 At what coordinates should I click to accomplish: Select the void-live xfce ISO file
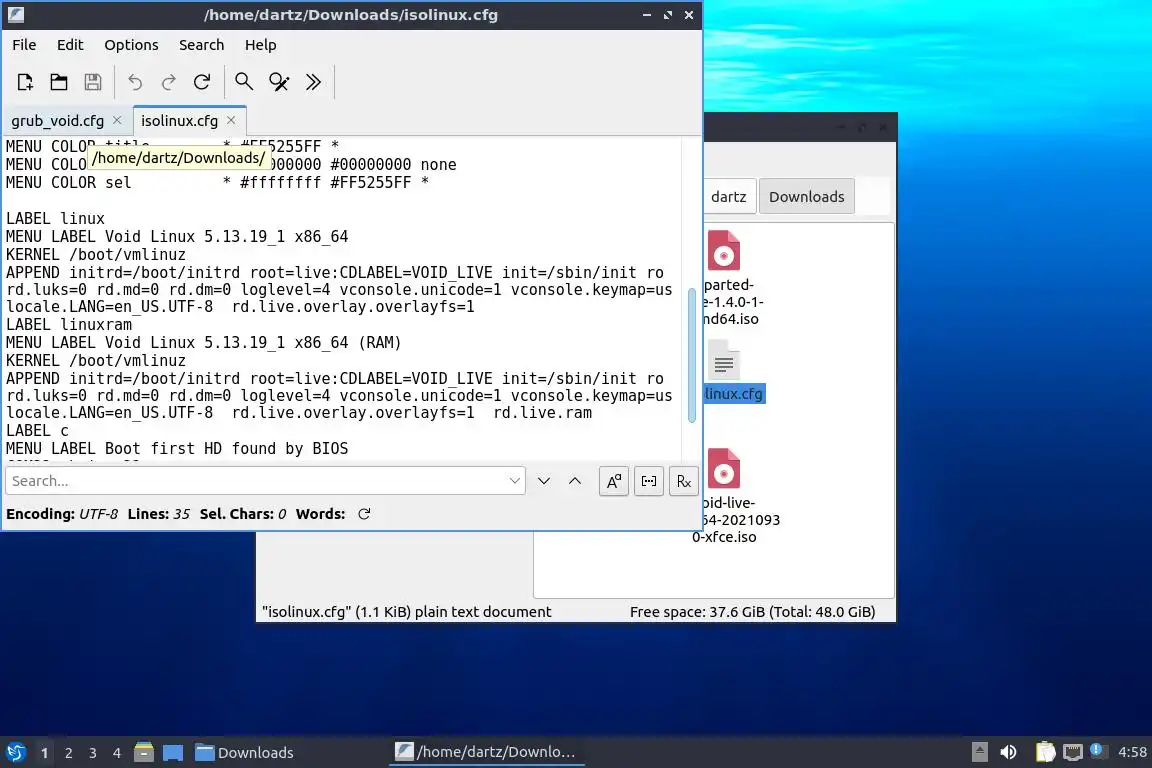pos(724,468)
